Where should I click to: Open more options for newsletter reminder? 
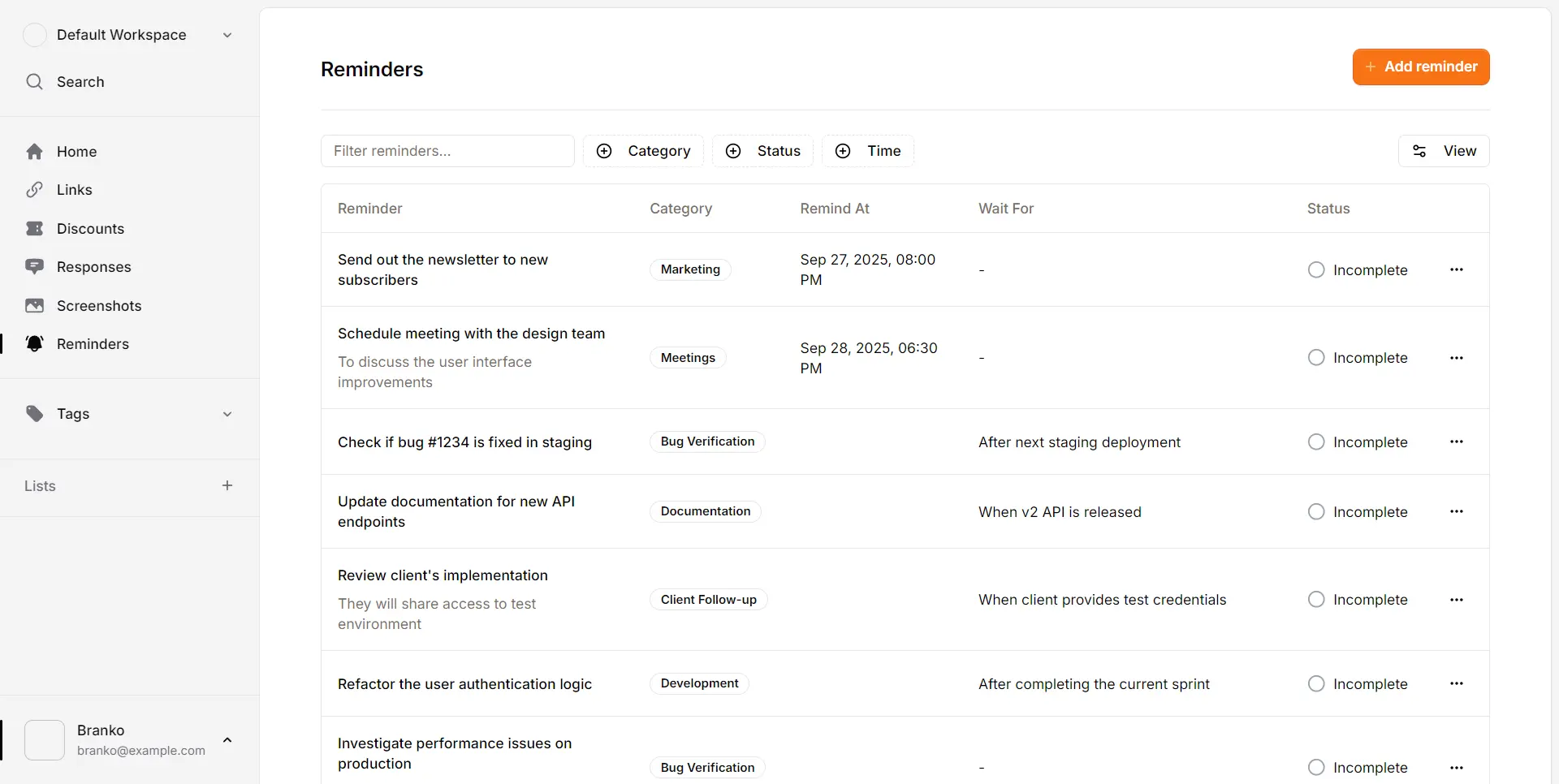point(1456,269)
